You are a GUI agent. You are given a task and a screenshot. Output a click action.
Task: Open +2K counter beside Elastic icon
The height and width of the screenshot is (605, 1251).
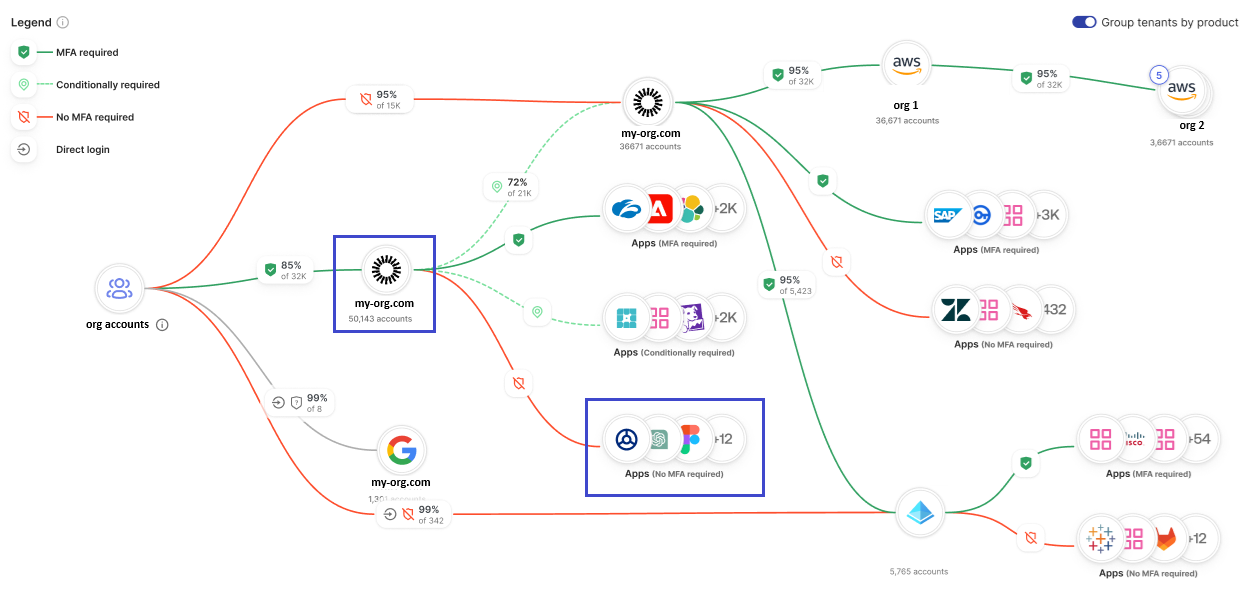(x=728, y=208)
